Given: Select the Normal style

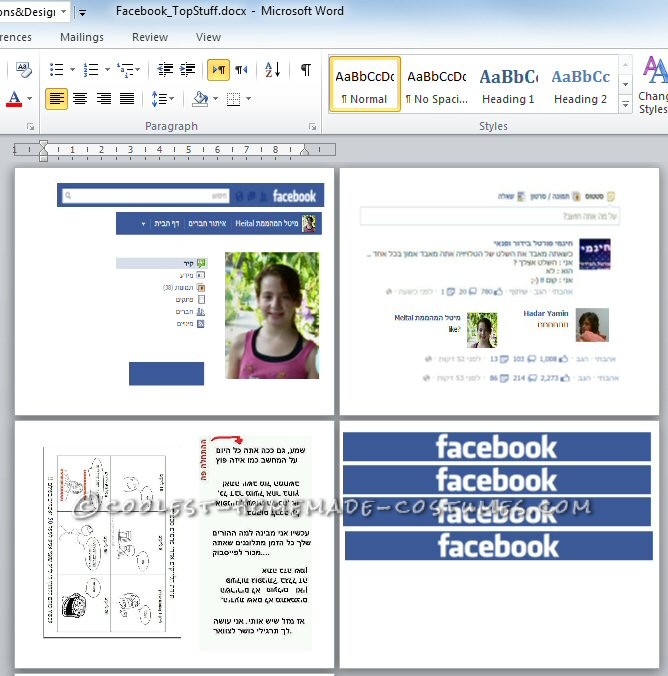Looking at the screenshot, I should [365, 84].
